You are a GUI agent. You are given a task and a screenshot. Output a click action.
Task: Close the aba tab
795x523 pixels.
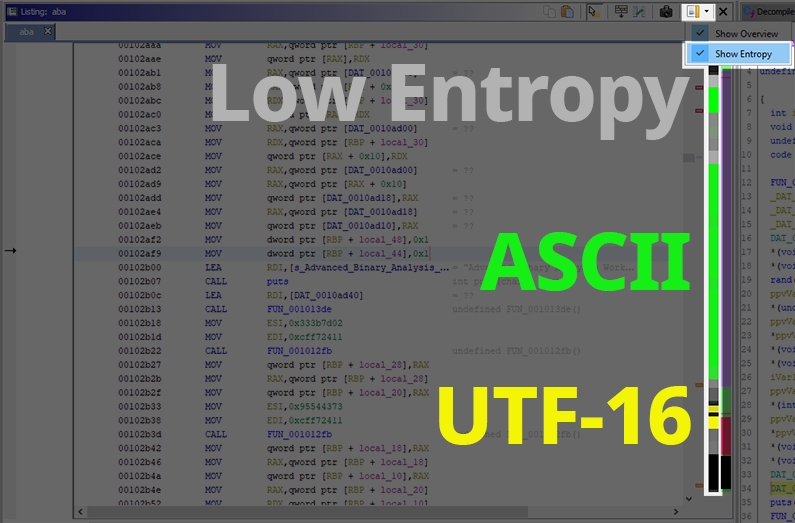coord(48,31)
